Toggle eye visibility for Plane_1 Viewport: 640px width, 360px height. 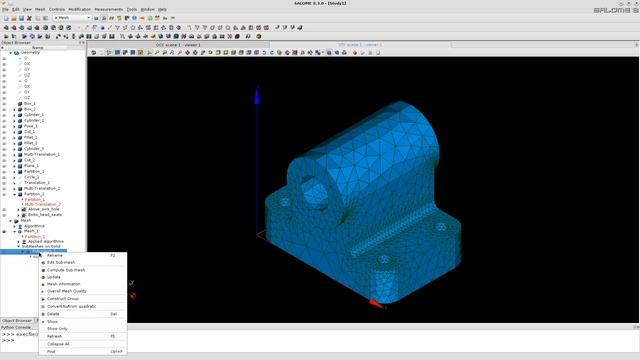click(4, 166)
